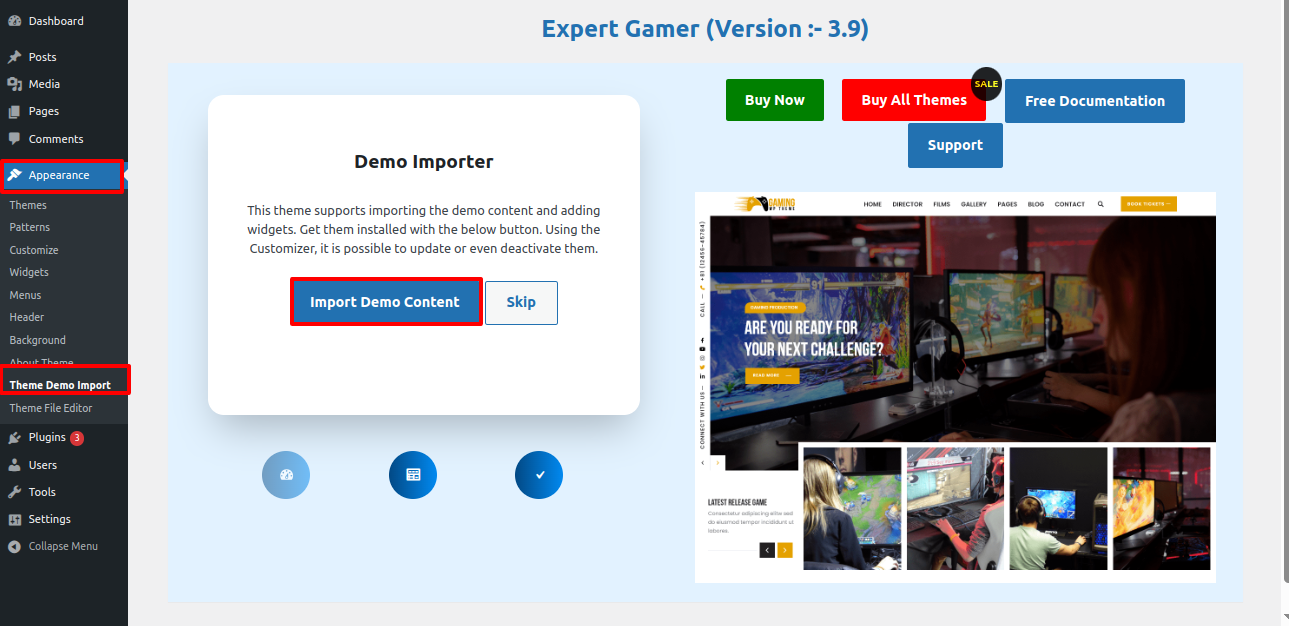Click the Users person icon
The width and height of the screenshot is (1289, 626).
[14, 465]
